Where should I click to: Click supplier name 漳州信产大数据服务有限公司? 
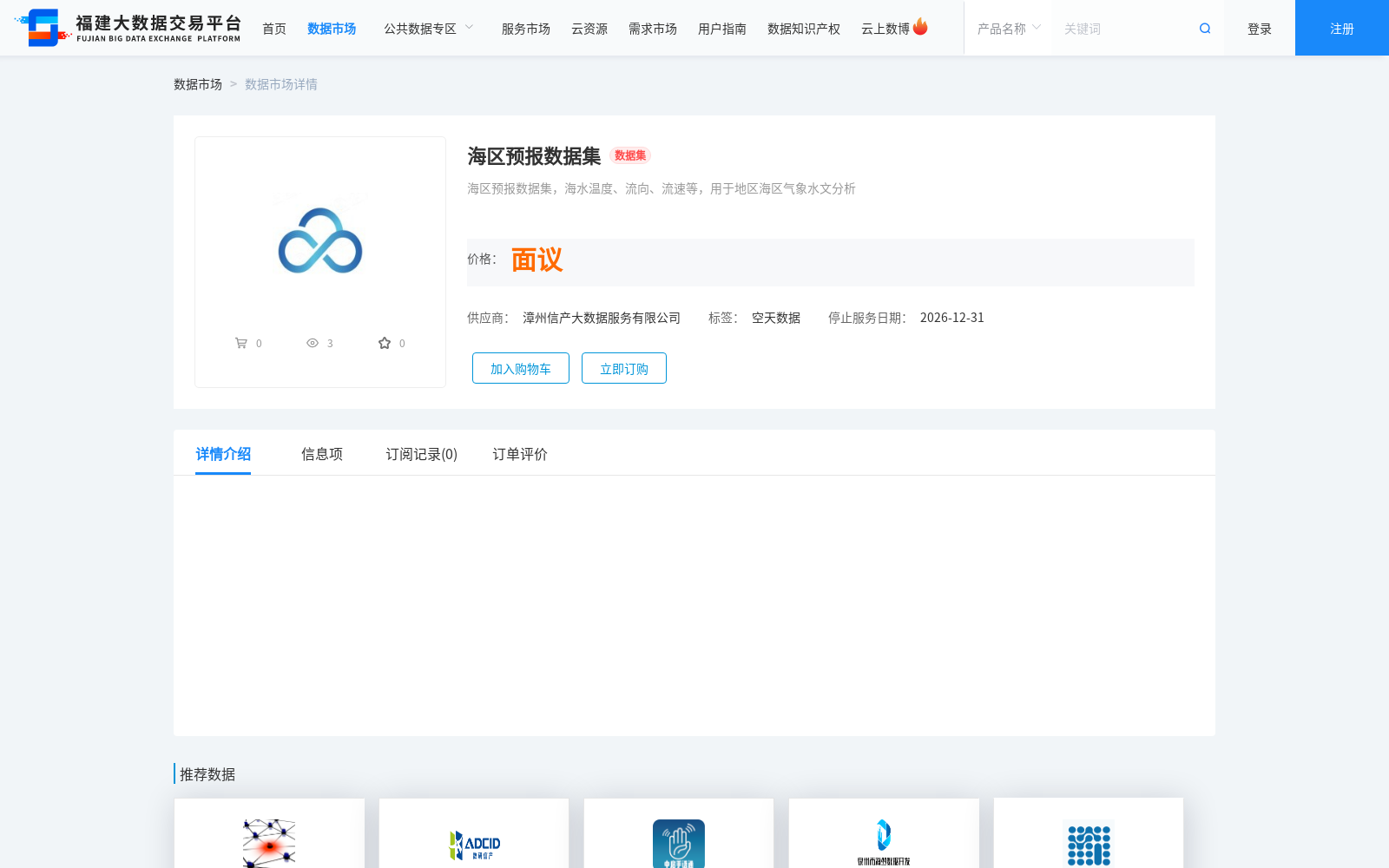pos(602,318)
